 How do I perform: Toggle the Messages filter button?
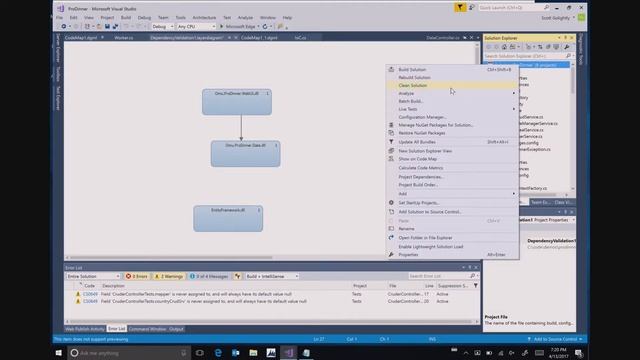click(209, 276)
